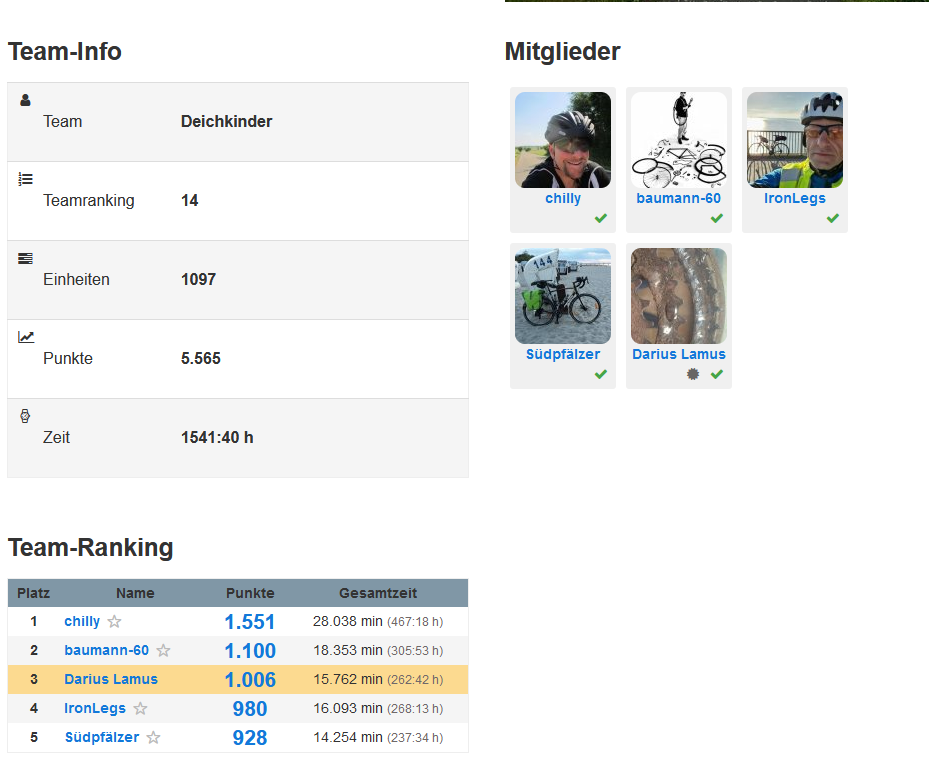Click the Name column header
The height and width of the screenshot is (776, 929).
pos(135,593)
